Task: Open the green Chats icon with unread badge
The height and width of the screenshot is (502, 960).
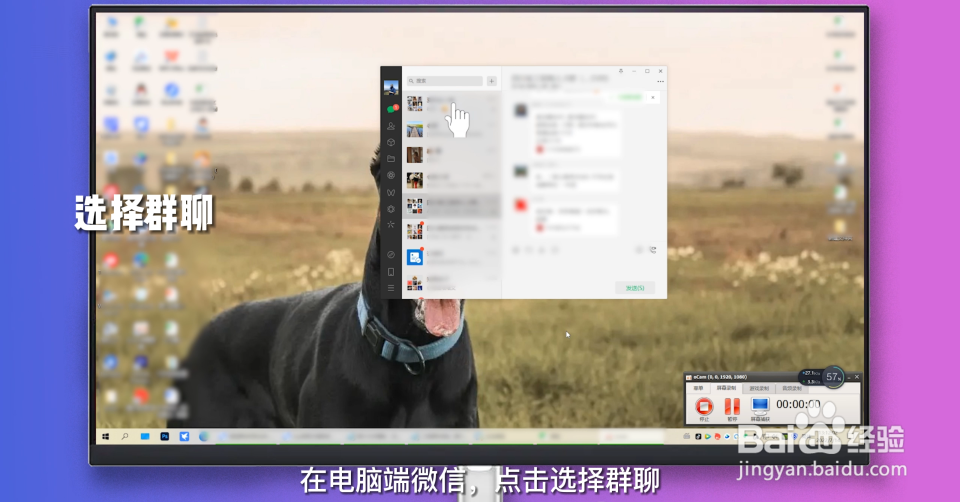Action: (392, 109)
